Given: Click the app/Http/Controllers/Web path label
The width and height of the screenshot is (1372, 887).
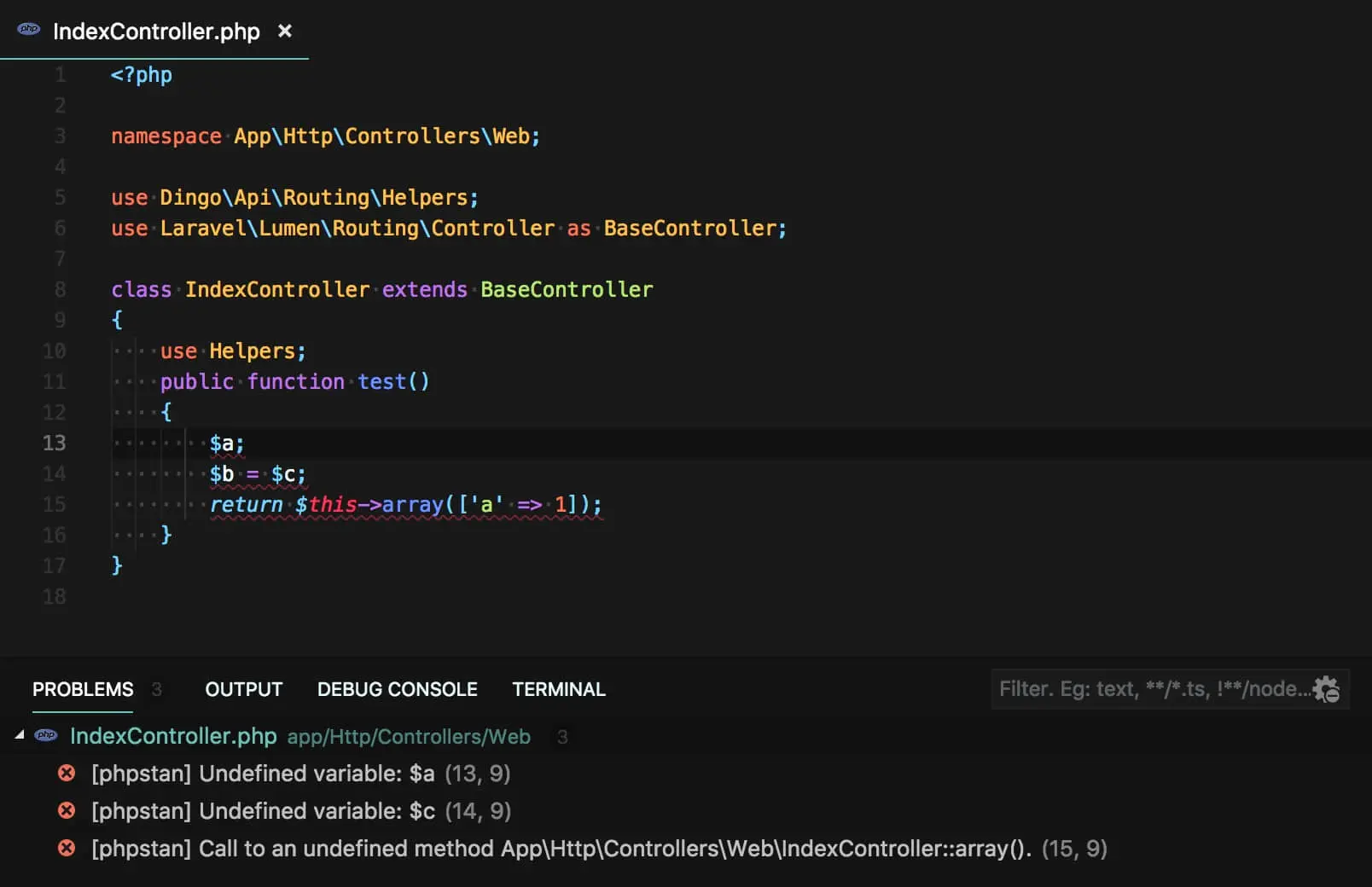Looking at the screenshot, I should pos(409,737).
